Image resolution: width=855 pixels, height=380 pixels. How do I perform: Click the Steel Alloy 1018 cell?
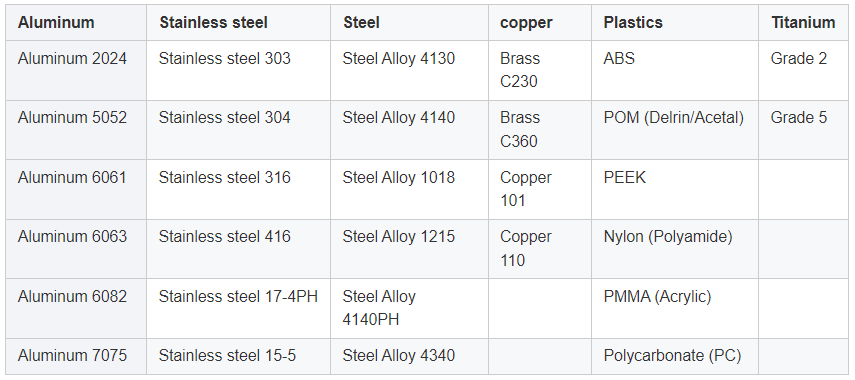[x=410, y=190]
